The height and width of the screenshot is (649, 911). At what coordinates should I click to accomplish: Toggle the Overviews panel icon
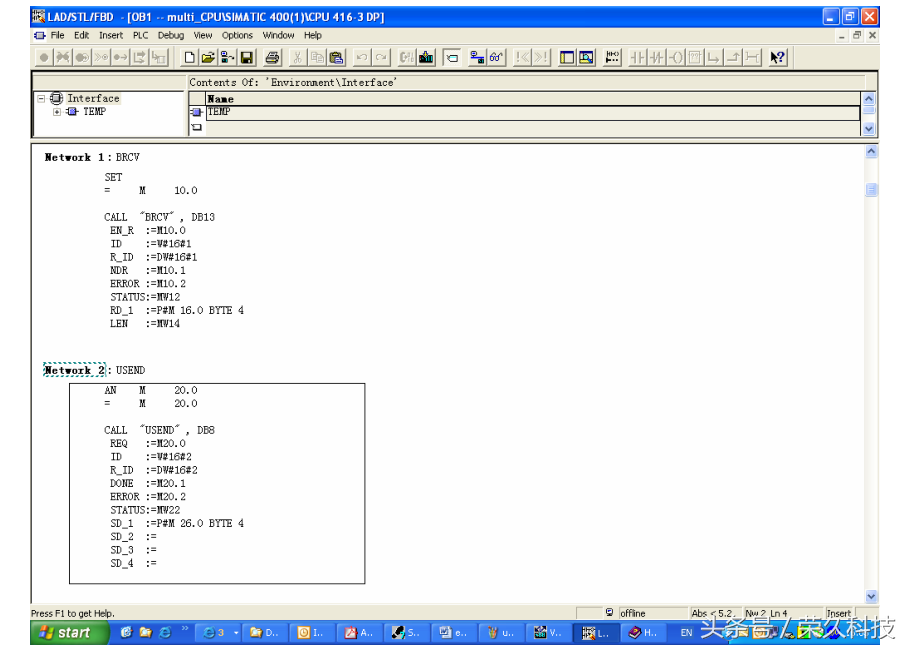pos(567,58)
